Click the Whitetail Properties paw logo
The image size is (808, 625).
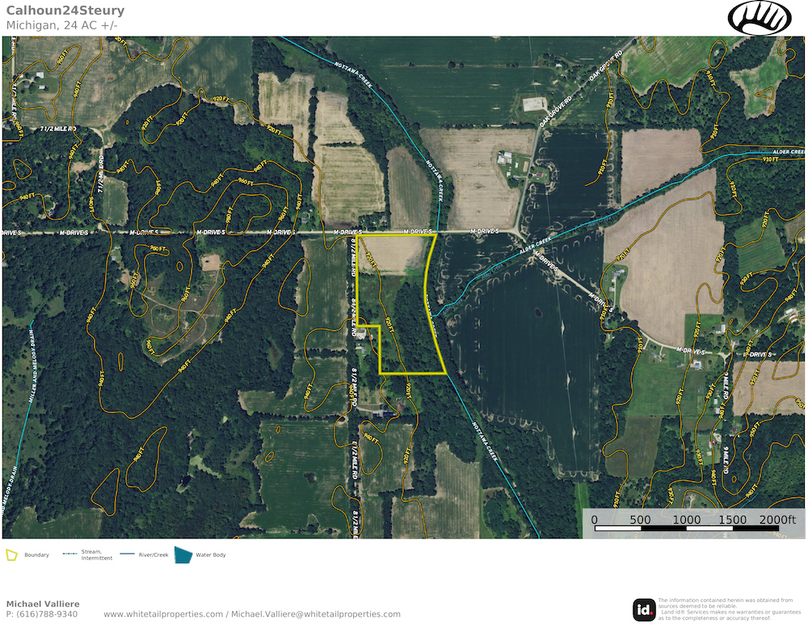[x=759, y=18]
